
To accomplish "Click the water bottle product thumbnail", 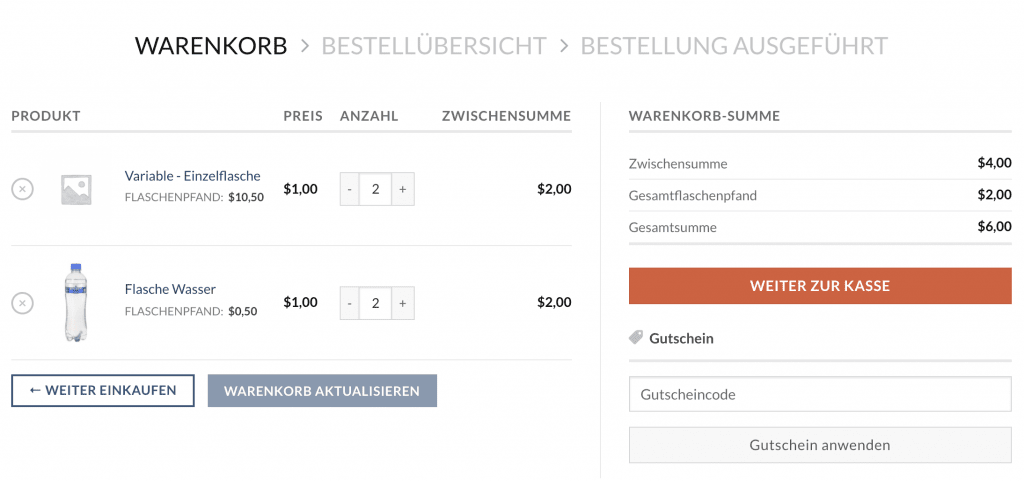I will click(76, 302).
